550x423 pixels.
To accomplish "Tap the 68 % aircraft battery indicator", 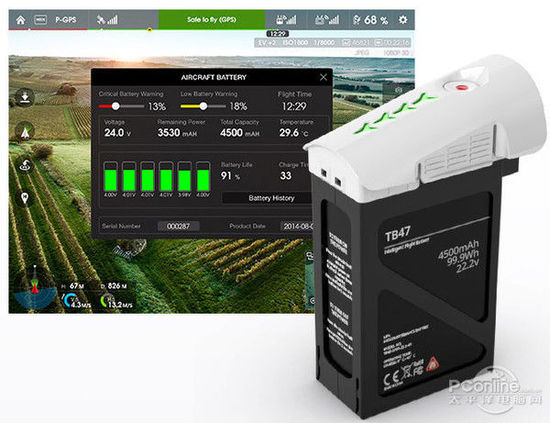I will tap(370, 20).
